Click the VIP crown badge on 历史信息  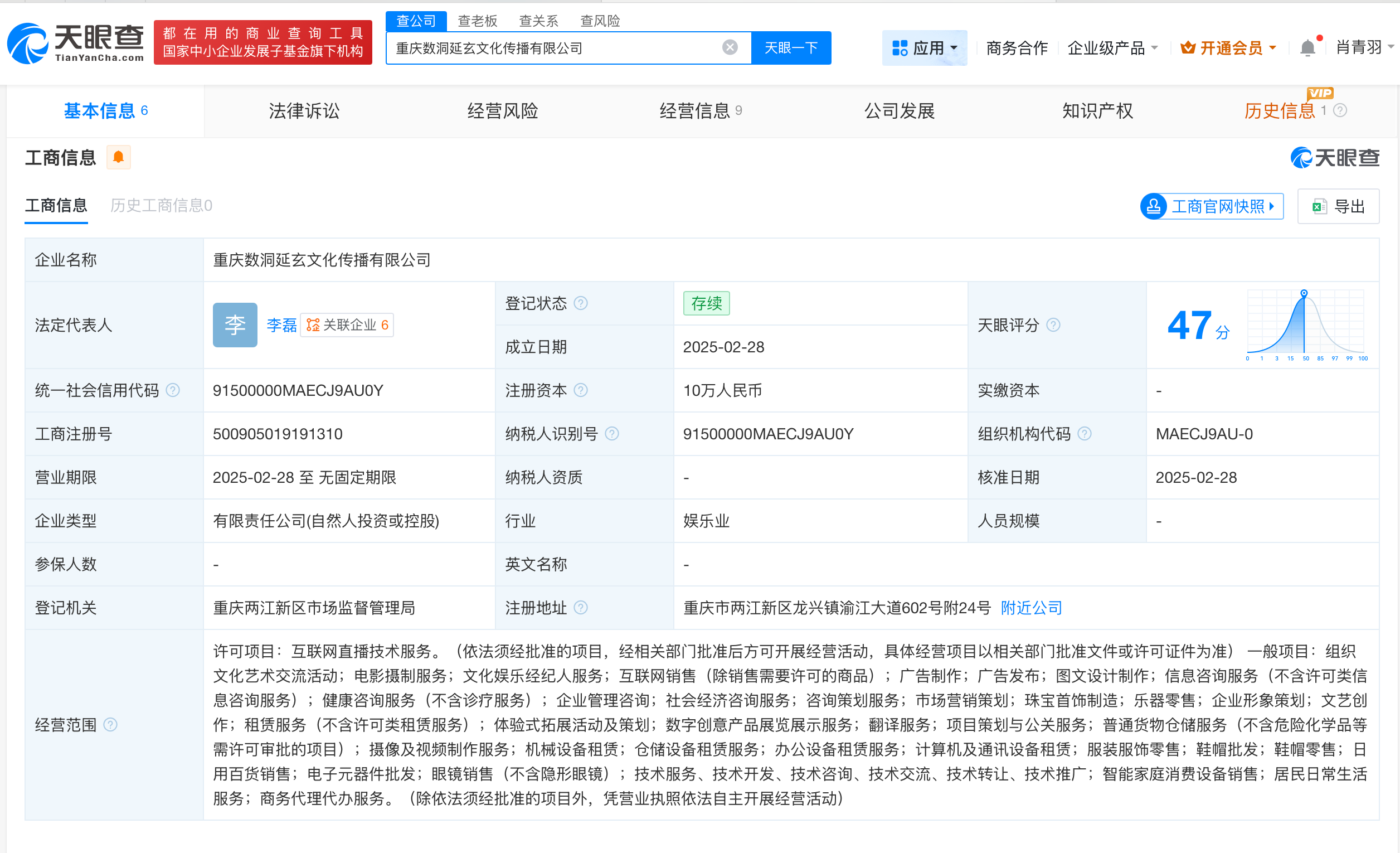pos(1320,93)
